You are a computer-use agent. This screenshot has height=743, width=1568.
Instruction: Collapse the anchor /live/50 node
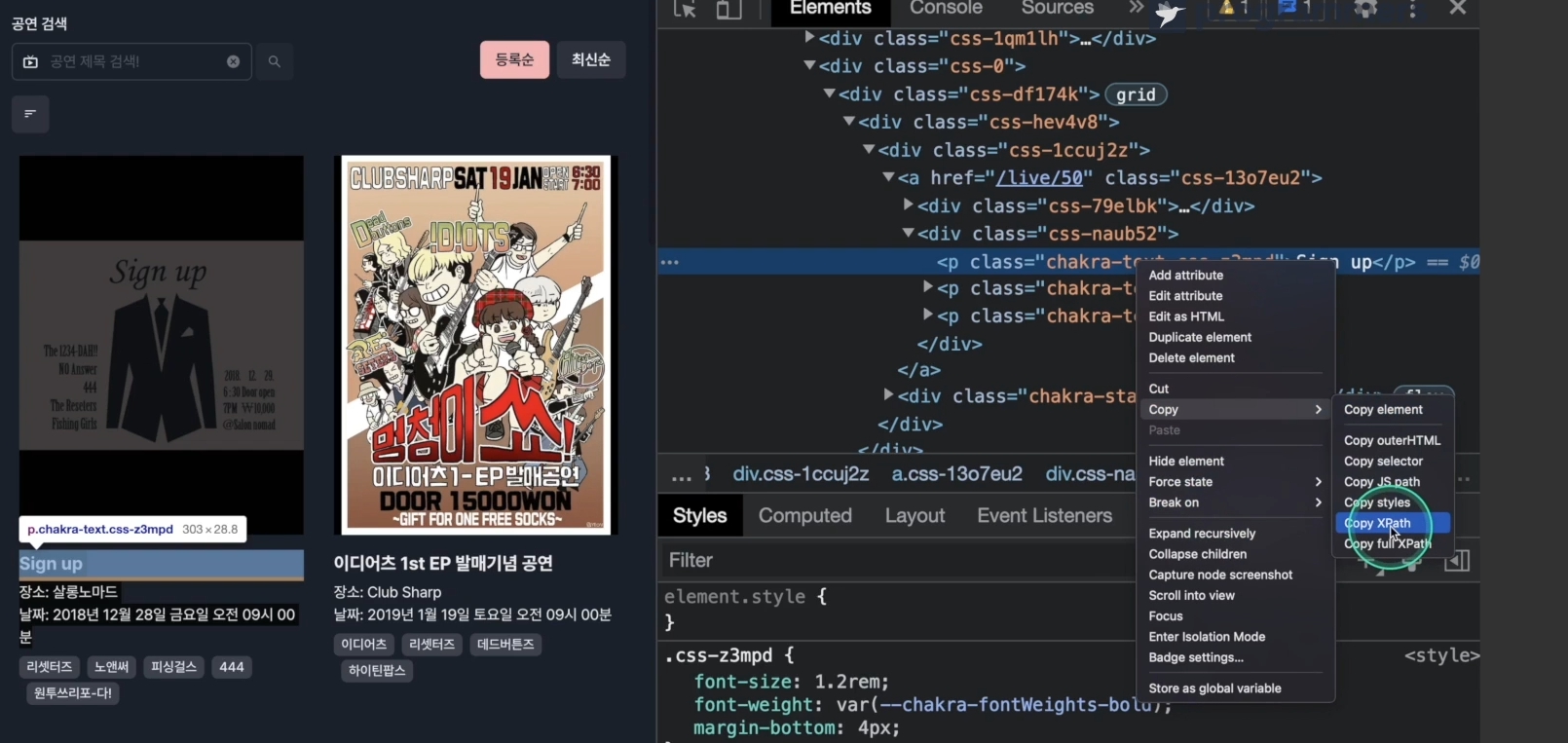pyautogui.click(x=888, y=177)
